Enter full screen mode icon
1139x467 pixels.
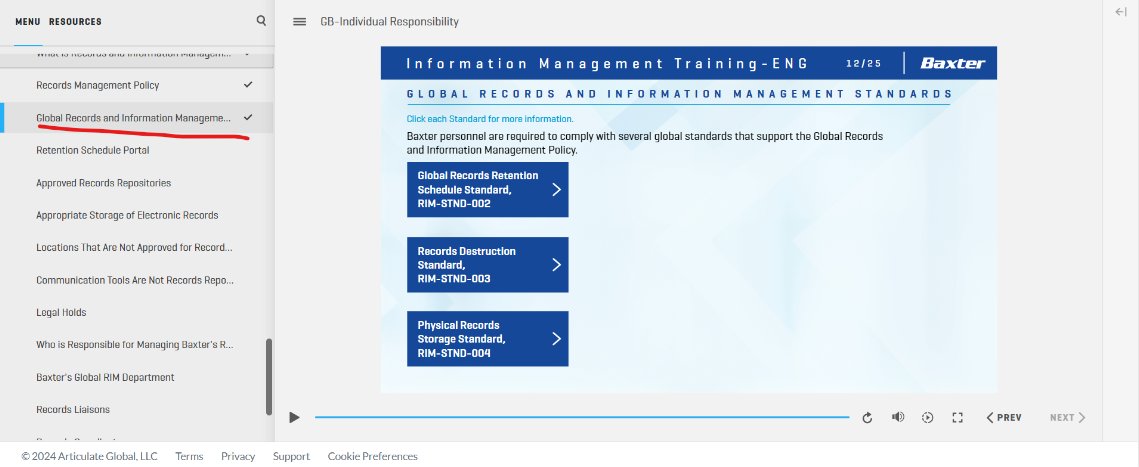point(957,418)
